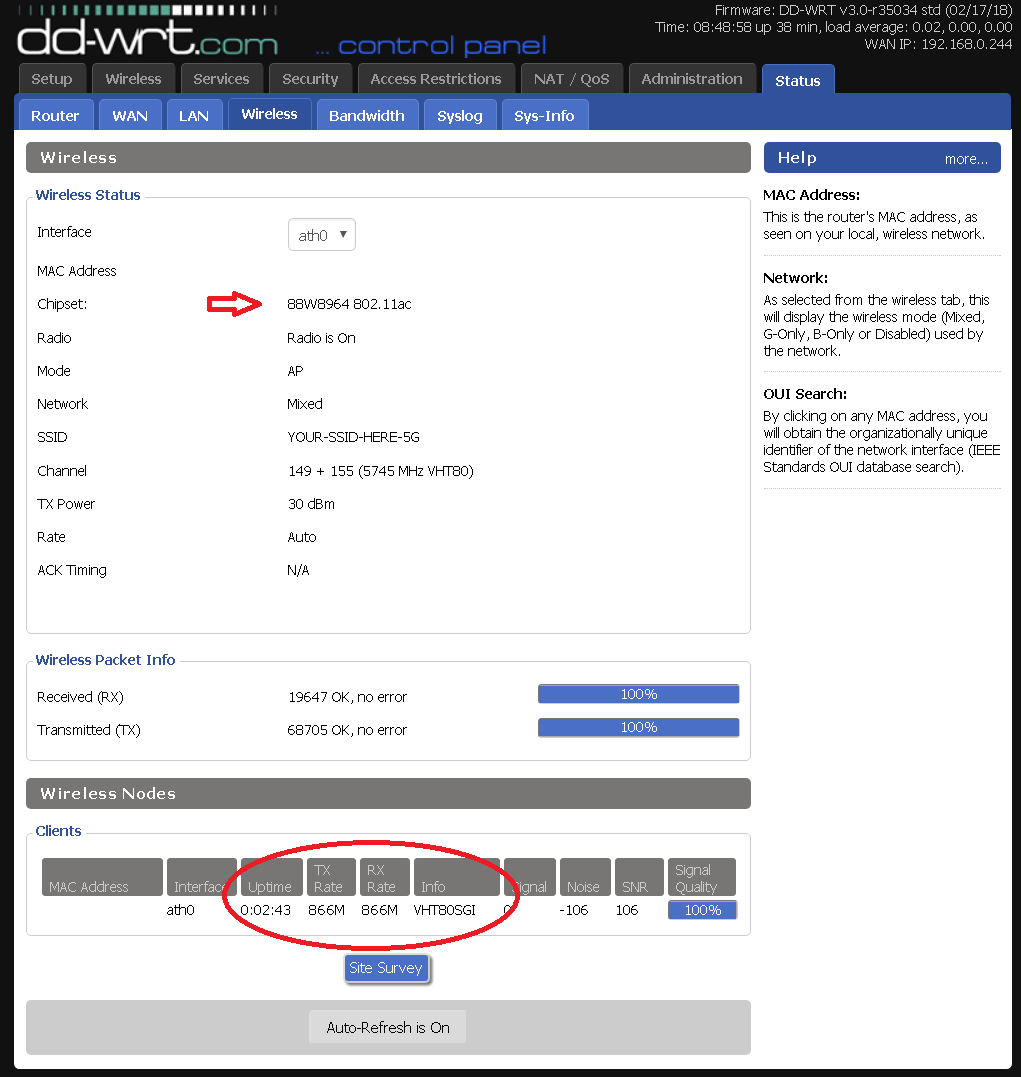Image resolution: width=1021 pixels, height=1077 pixels.
Task: Switch to the Bandwidth sub-tab
Action: click(367, 115)
